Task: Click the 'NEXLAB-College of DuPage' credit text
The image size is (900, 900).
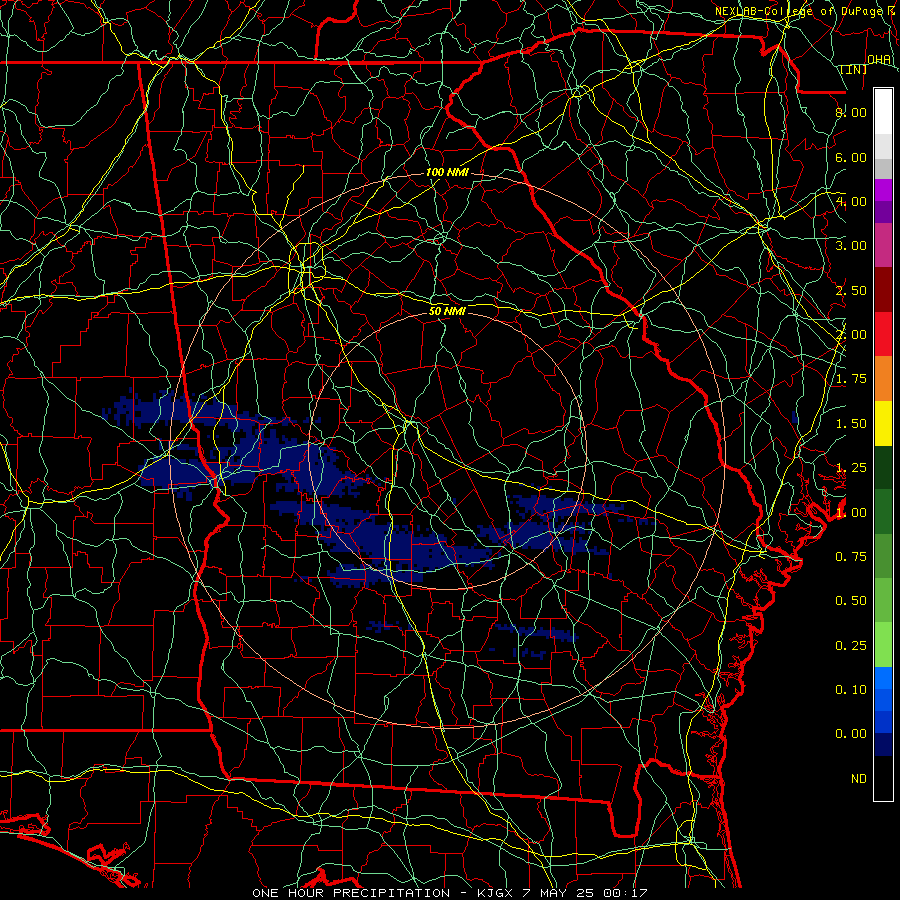Action: pos(798,11)
